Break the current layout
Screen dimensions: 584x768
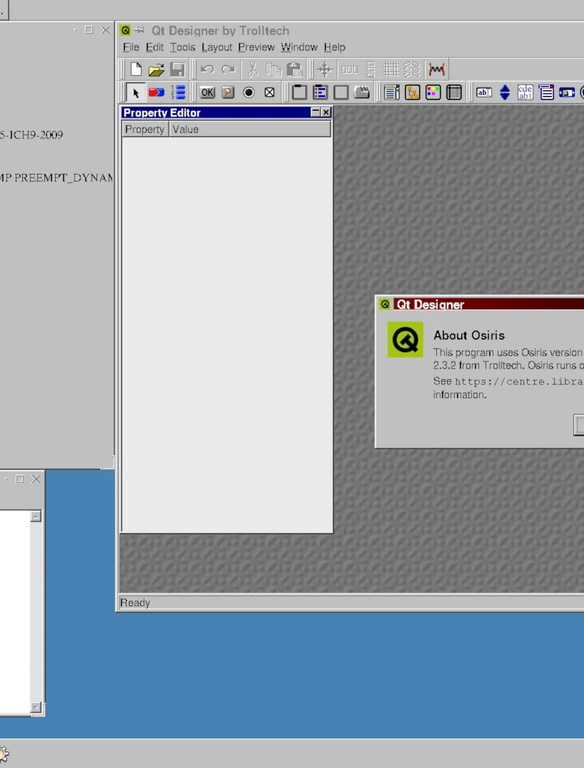tap(412, 70)
